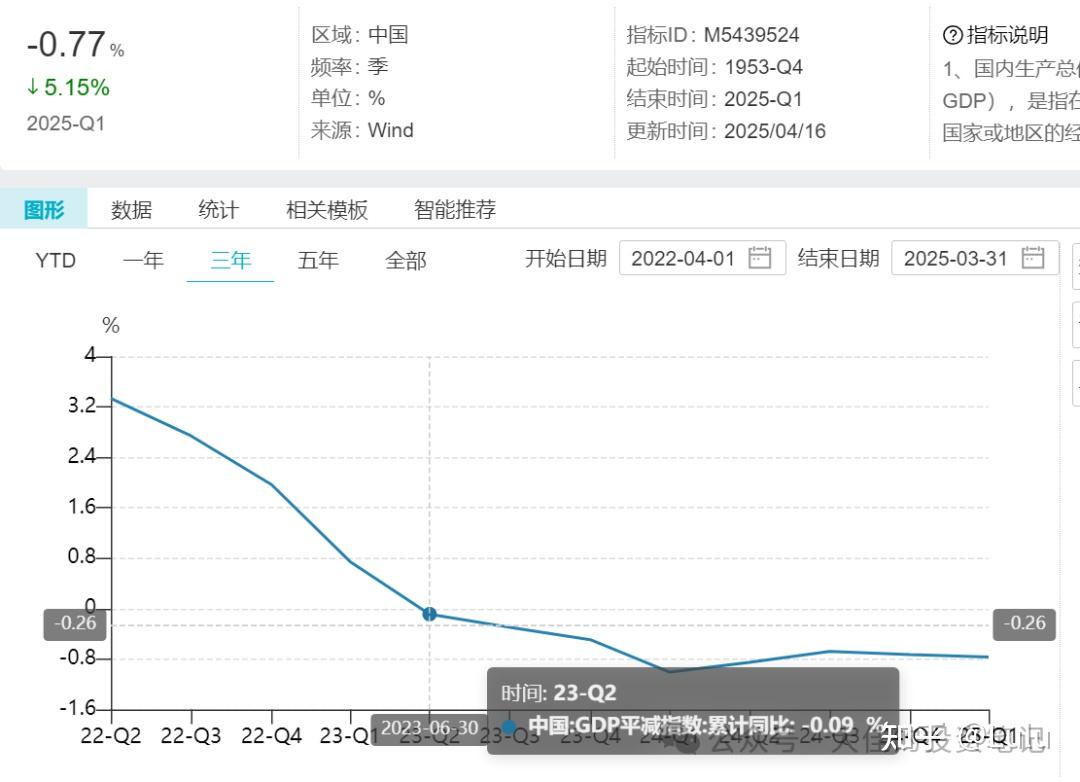
Task: Reselect the highlighted 三年 range
Action: [x=231, y=260]
